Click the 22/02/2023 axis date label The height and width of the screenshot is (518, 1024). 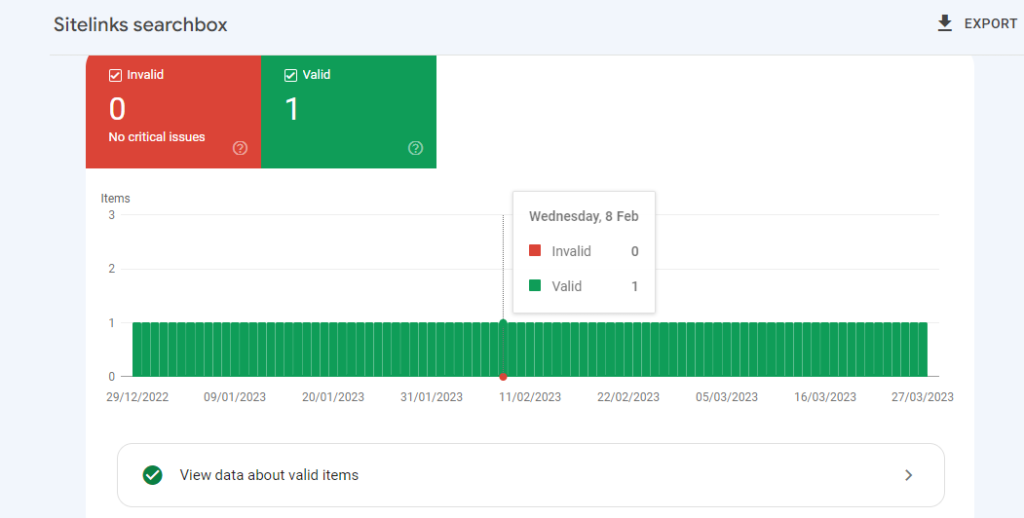(628, 397)
